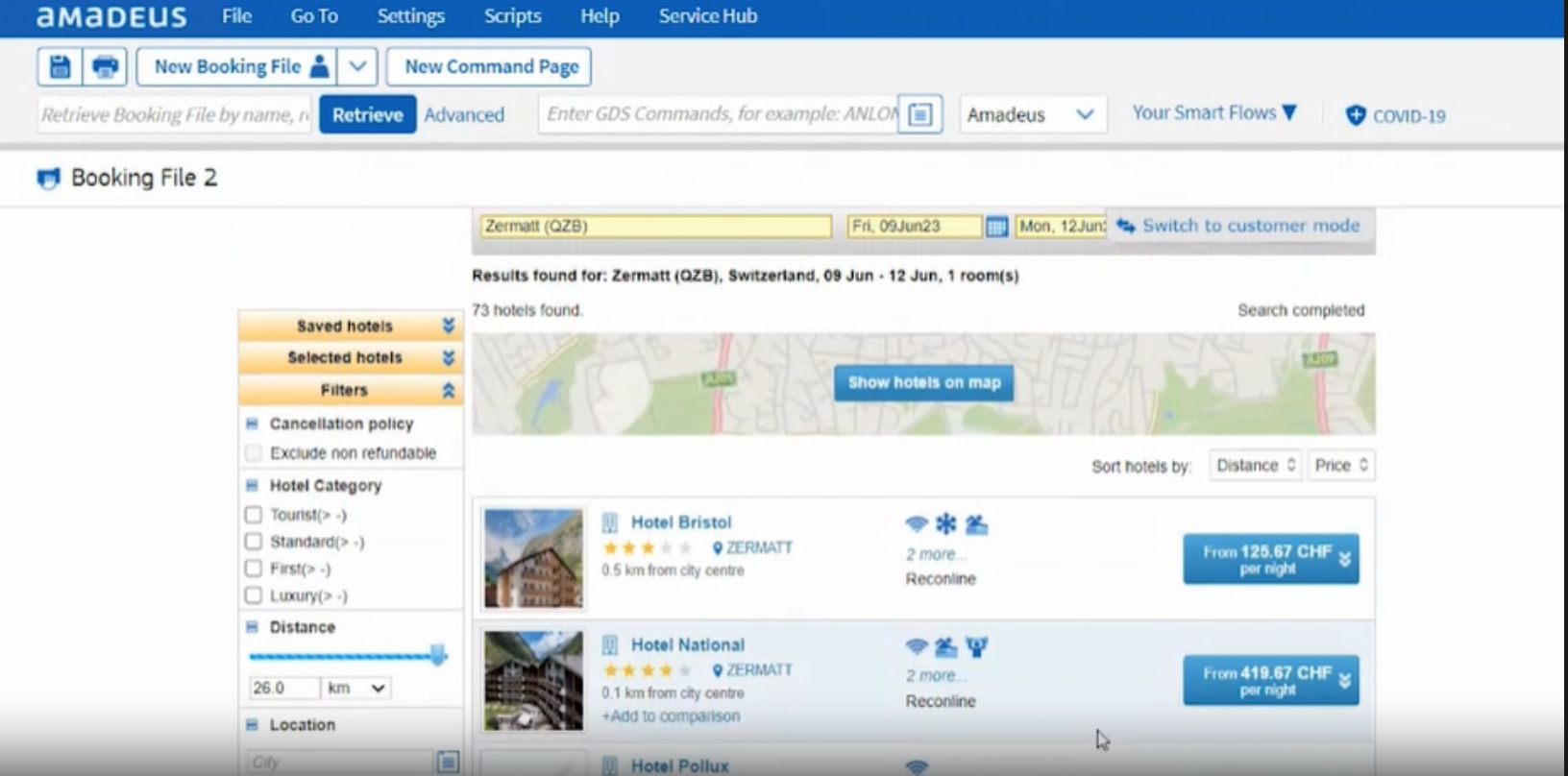Open the check-in date calendar icon
Viewport: 1568px width, 776px height.
click(x=996, y=227)
